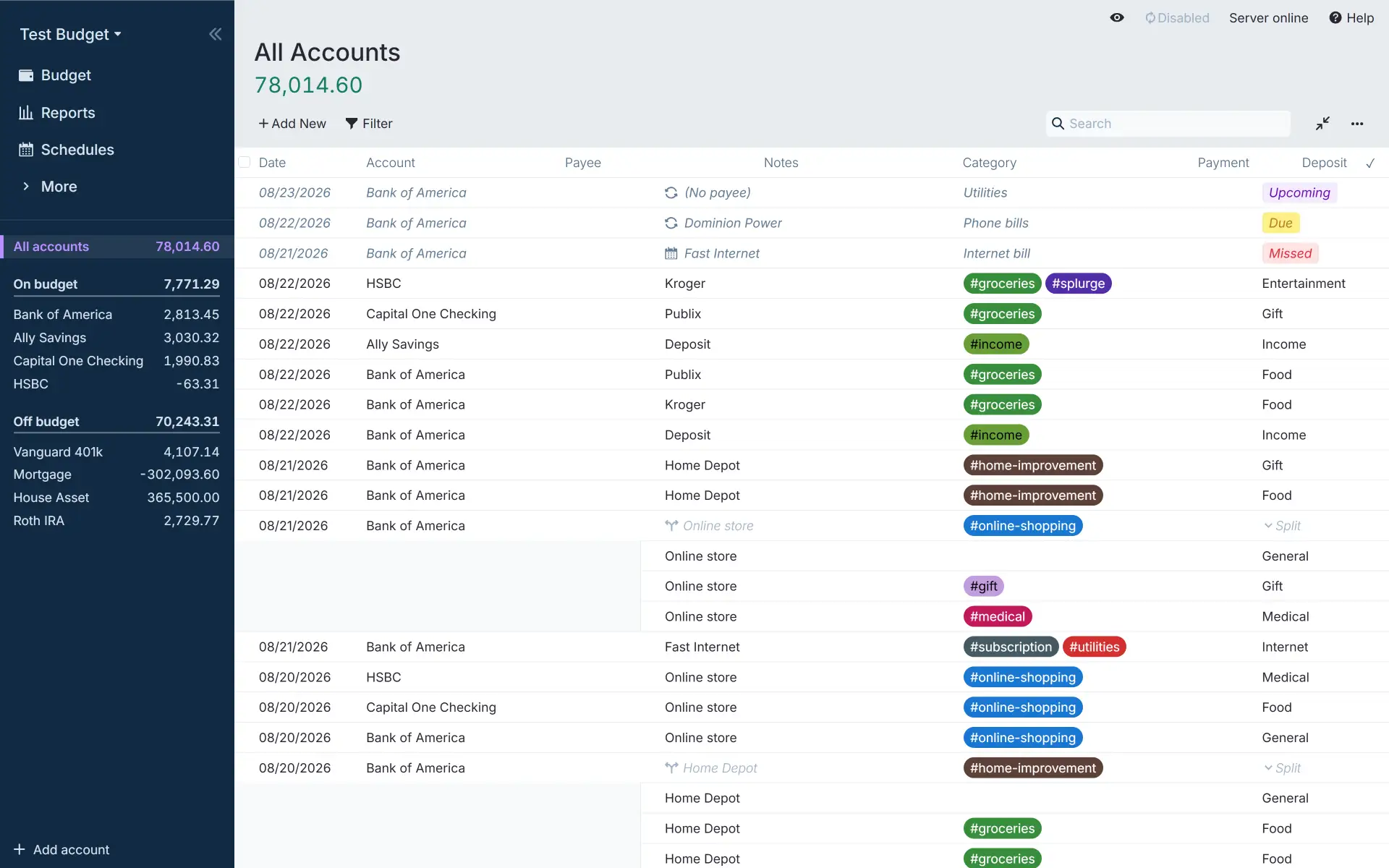Viewport: 1389px width, 868px height.
Task: Click Add account at bottom
Action: 61,849
